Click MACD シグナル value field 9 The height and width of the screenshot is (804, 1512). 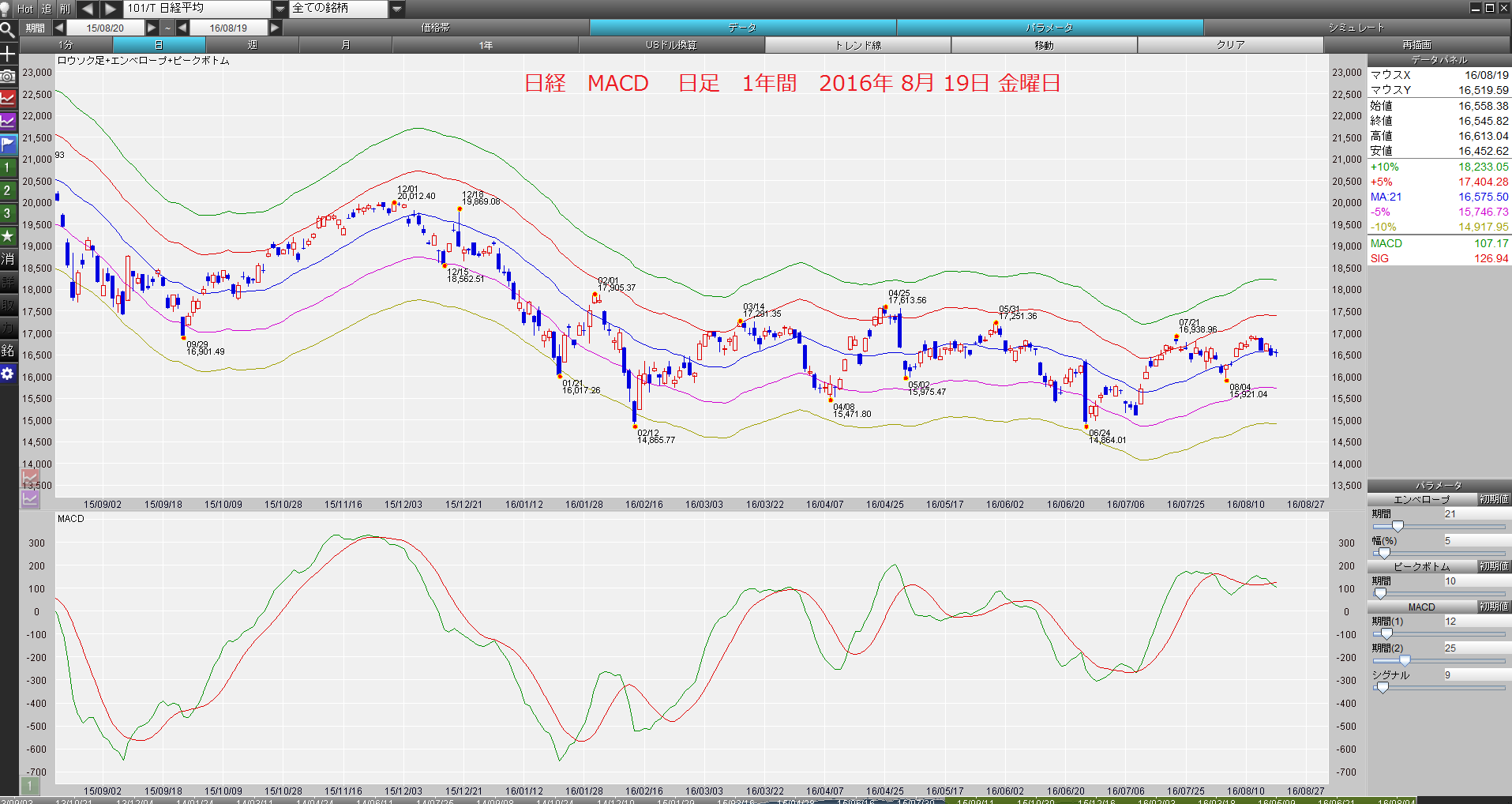[1476, 675]
